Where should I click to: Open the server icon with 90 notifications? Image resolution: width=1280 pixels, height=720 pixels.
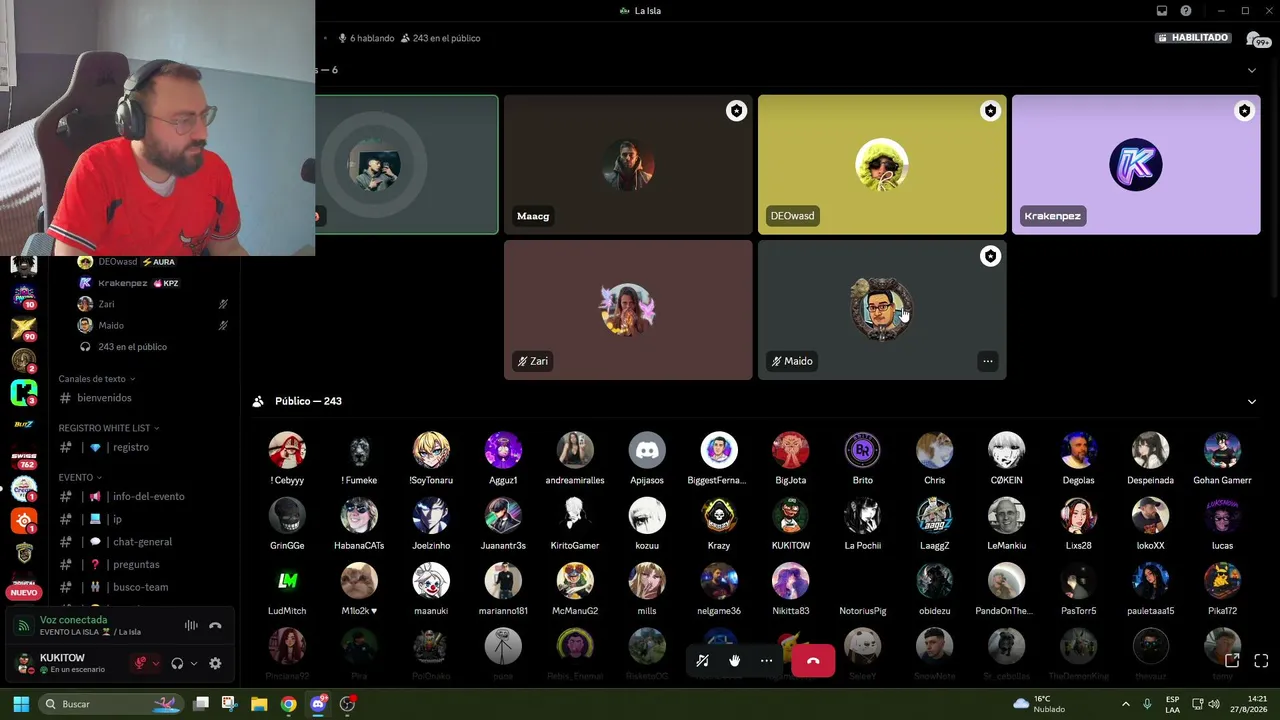click(24, 328)
